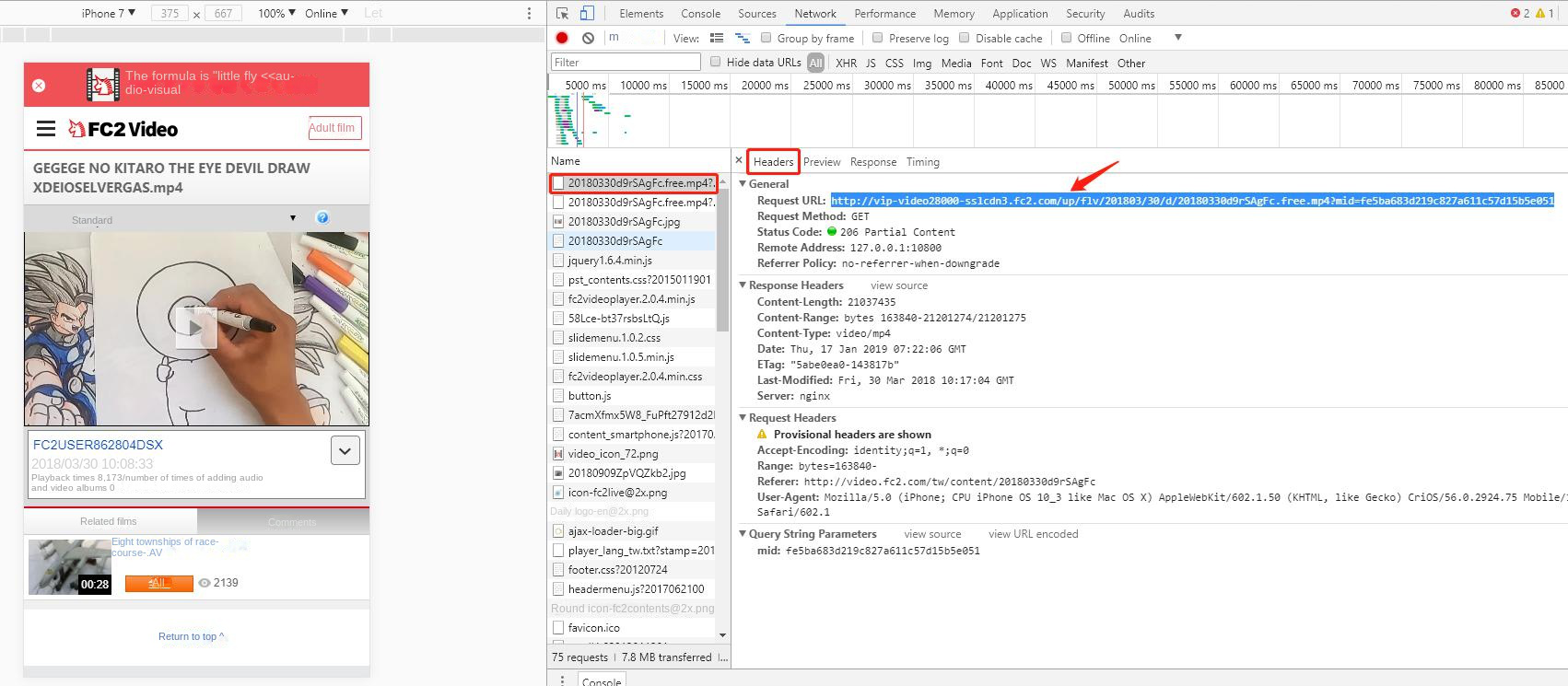Click the related video thumbnail 00:28
Screen dimensions: 1568x686
[x=70, y=566]
